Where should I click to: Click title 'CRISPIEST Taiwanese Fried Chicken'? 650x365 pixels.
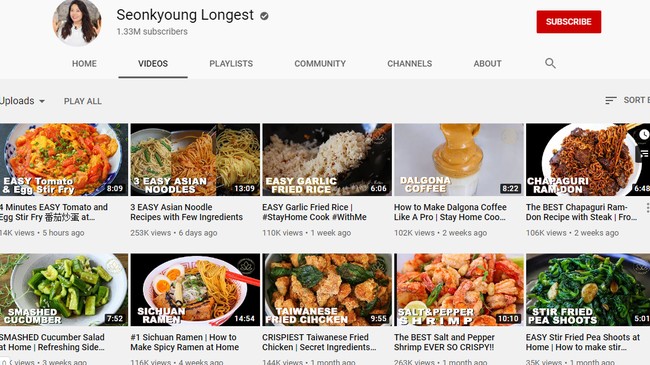[x=319, y=342]
